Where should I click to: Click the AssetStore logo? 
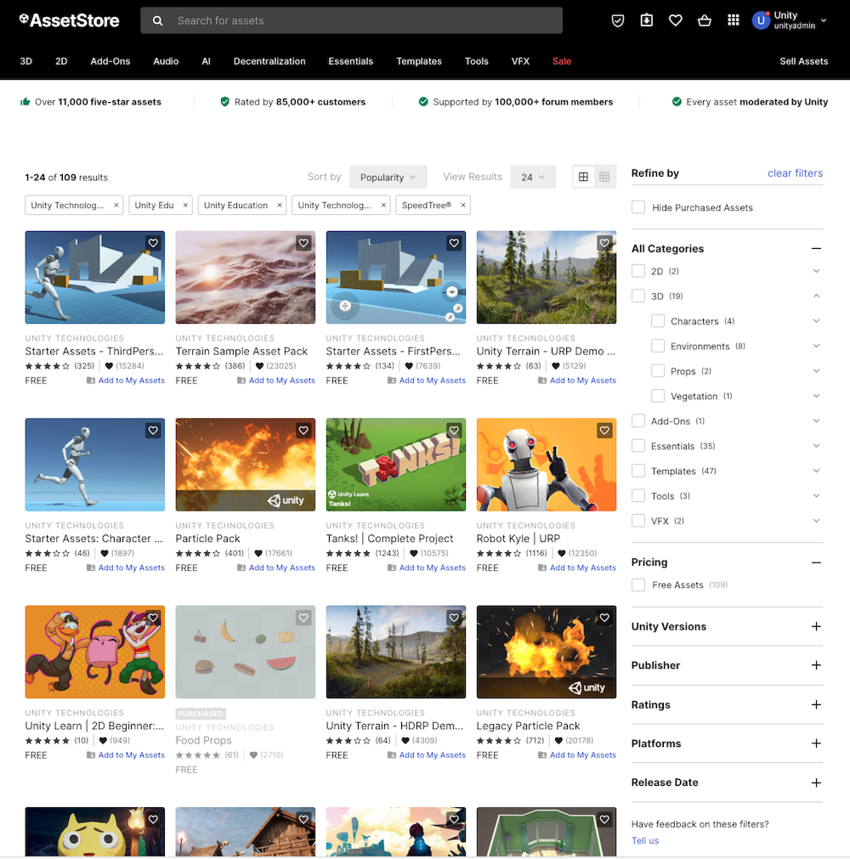coord(68,20)
